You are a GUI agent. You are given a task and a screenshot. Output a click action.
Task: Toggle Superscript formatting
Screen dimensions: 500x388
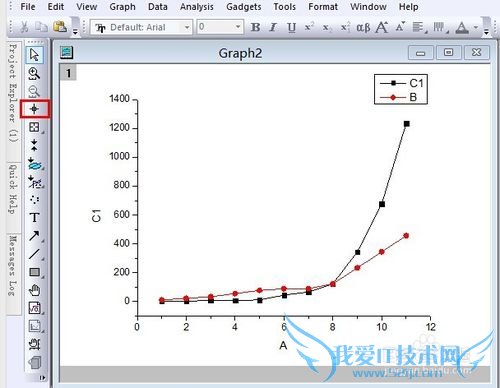click(x=309, y=27)
